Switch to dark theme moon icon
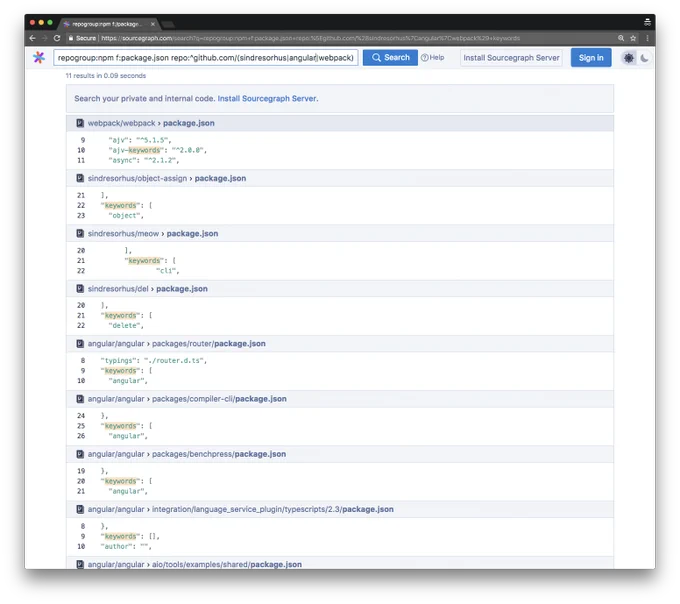680x604 pixels. click(644, 58)
